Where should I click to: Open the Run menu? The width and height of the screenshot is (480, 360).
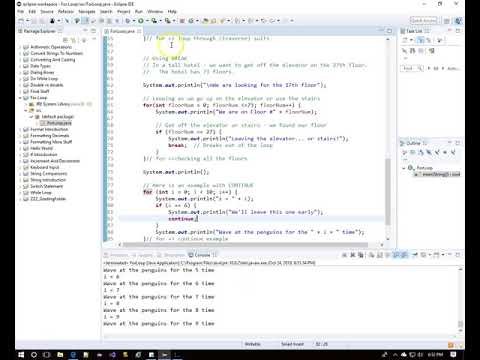[x=139, y=12]
